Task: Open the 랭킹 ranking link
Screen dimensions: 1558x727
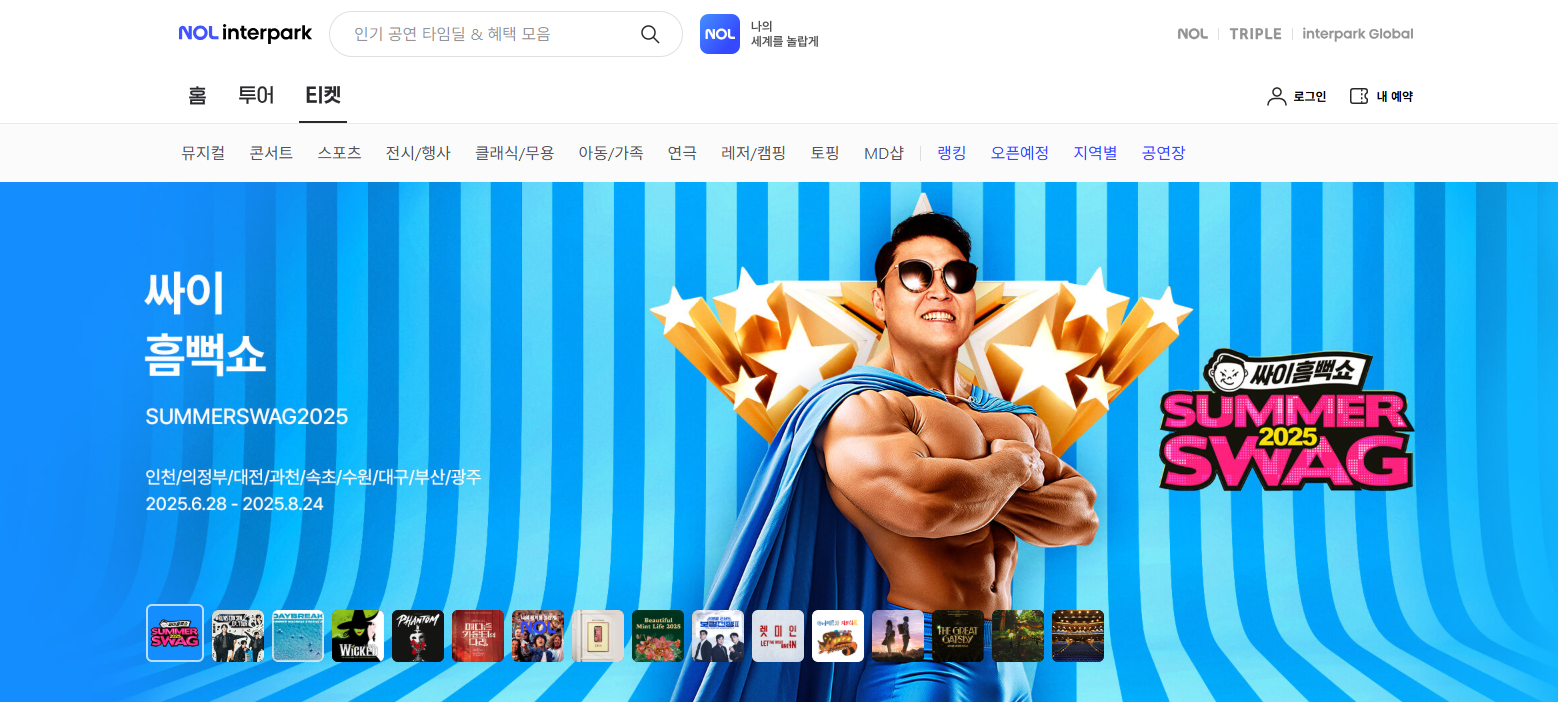Action: (952, 153)
